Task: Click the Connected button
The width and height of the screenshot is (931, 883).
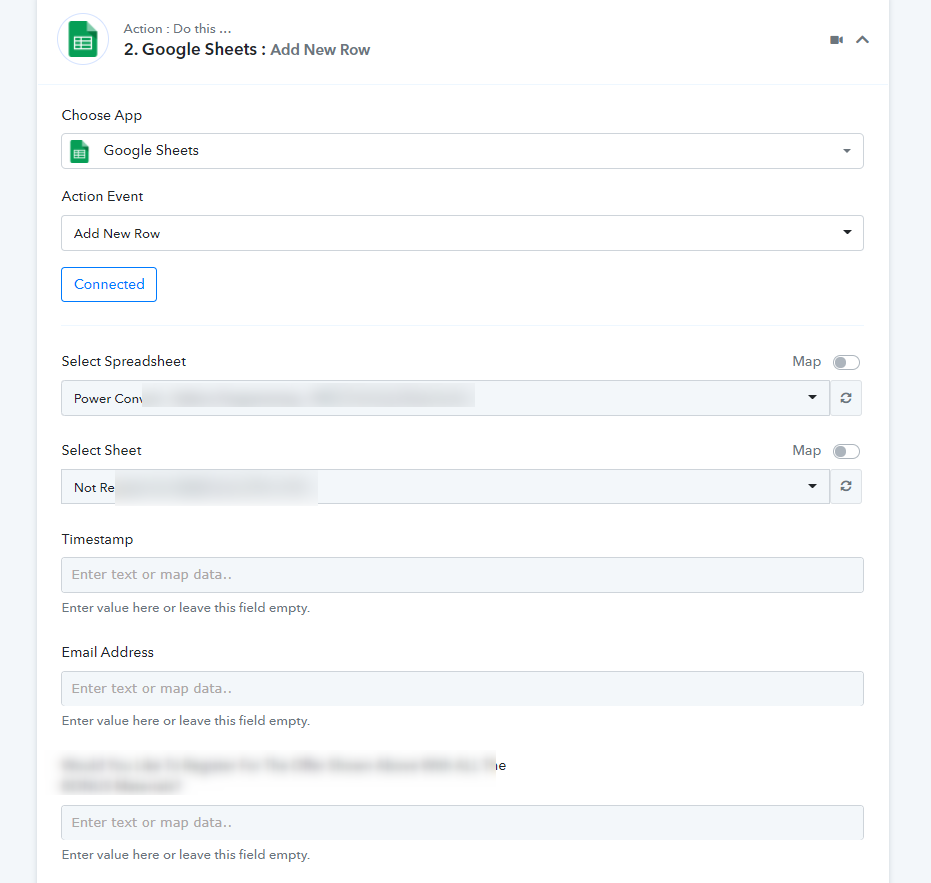Action: point(109,284)
